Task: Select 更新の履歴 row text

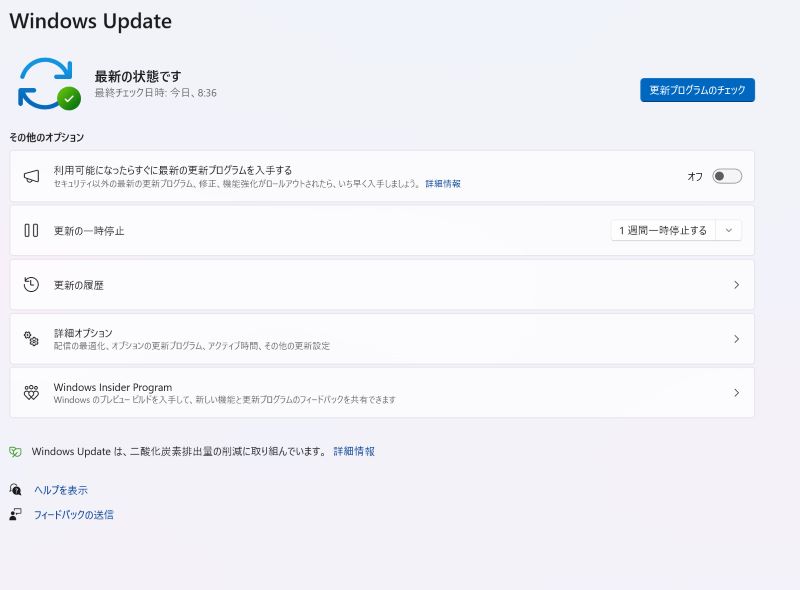Action: tap(79, 285)
